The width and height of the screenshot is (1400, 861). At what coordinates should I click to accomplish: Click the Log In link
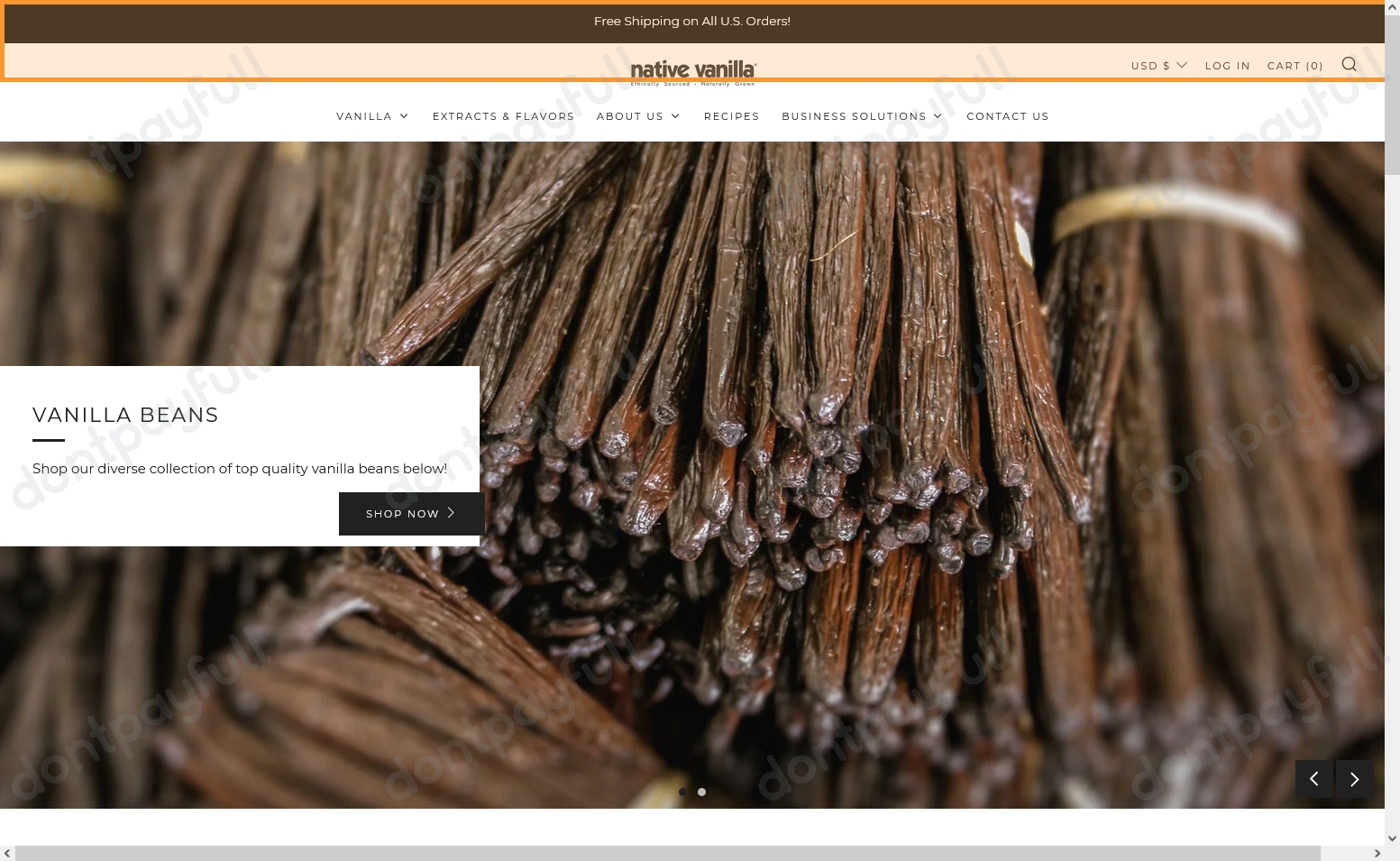[x=1227, y=66]
